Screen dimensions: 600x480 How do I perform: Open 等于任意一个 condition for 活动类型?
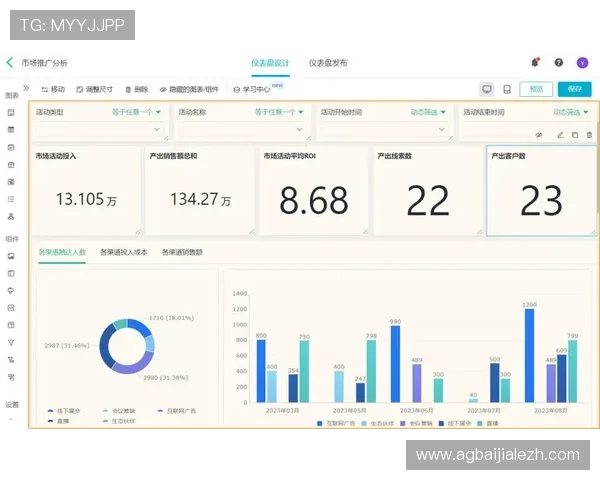tap(136, 112)
